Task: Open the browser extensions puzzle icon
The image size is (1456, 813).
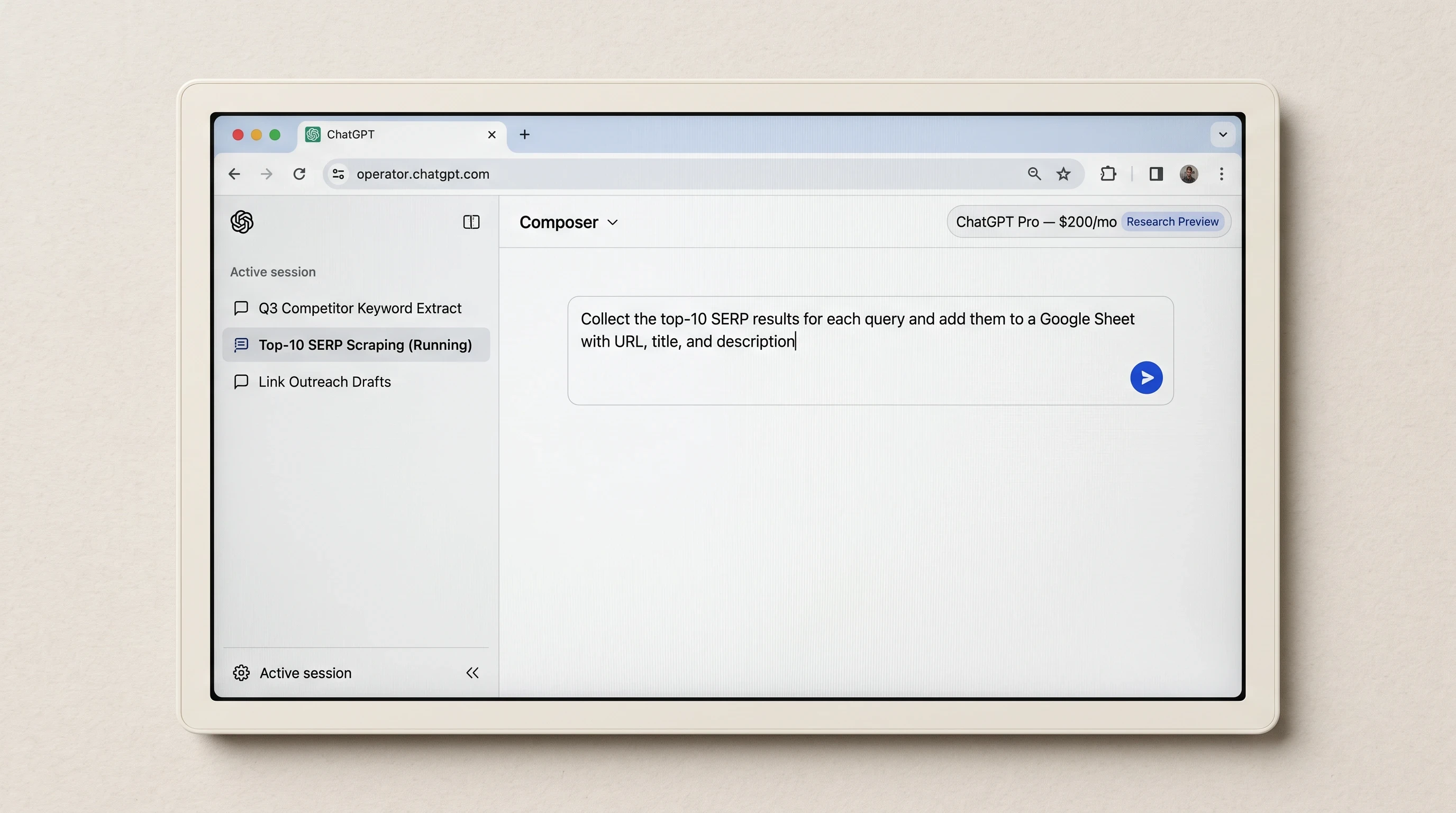Action: click(1108, 174)
